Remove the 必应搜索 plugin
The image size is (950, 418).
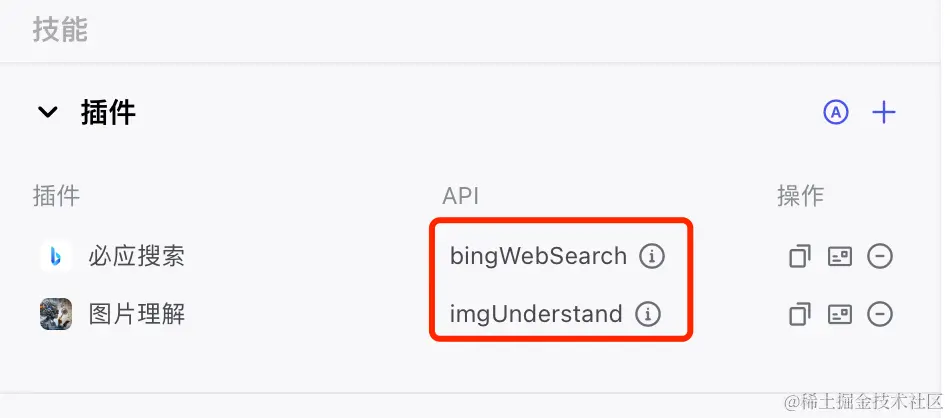coord(880,256)
